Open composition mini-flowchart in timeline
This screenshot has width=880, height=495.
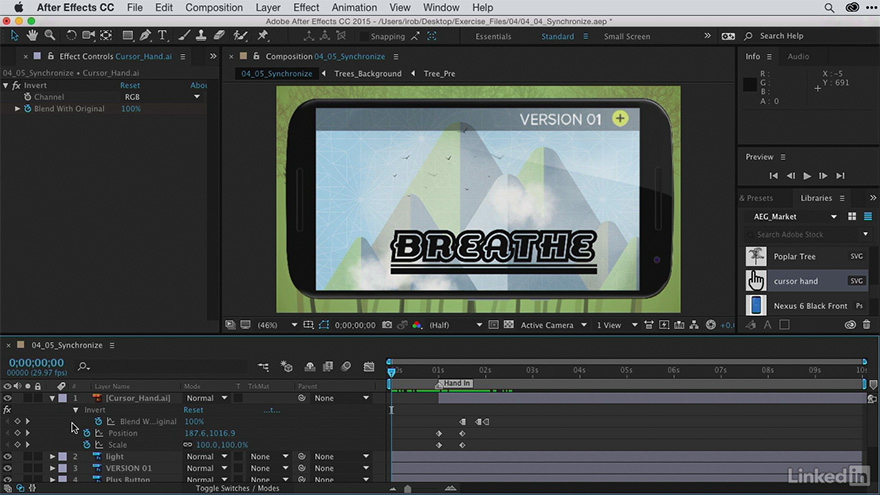coord(263,366)
